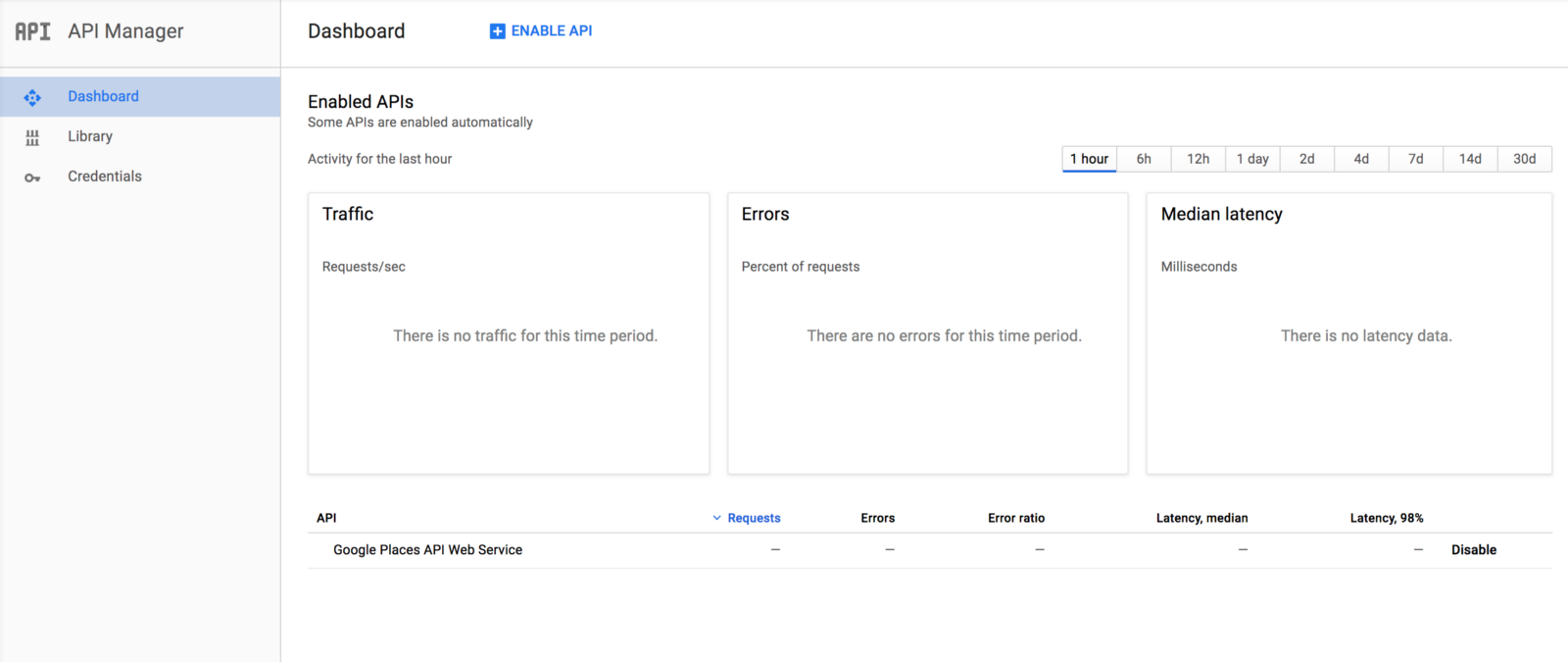Click the Library grid icon
1568x662 pixels.
coord(32,137)
